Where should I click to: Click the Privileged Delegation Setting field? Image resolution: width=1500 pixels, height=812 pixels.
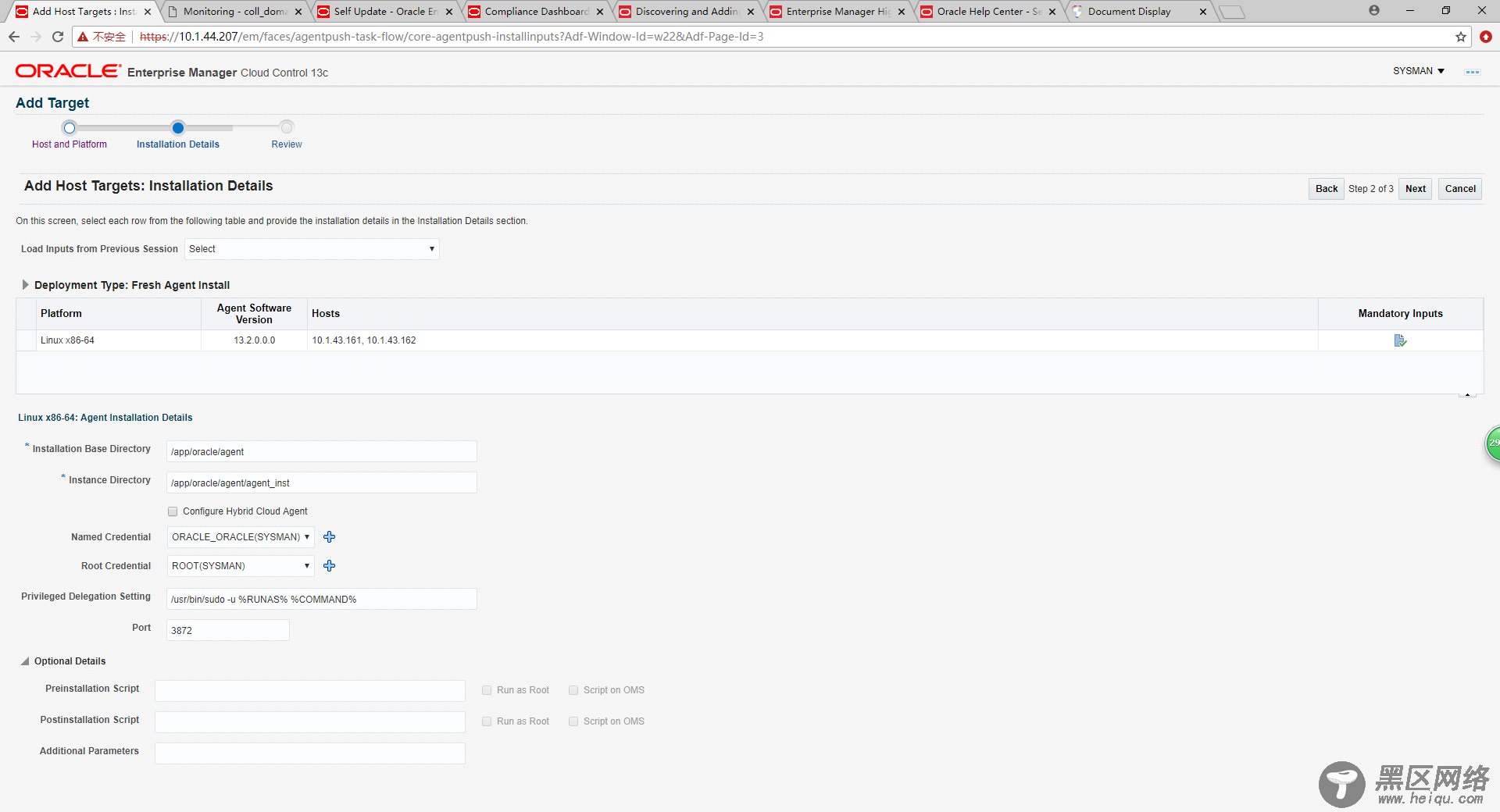click(x=321, y=599)
